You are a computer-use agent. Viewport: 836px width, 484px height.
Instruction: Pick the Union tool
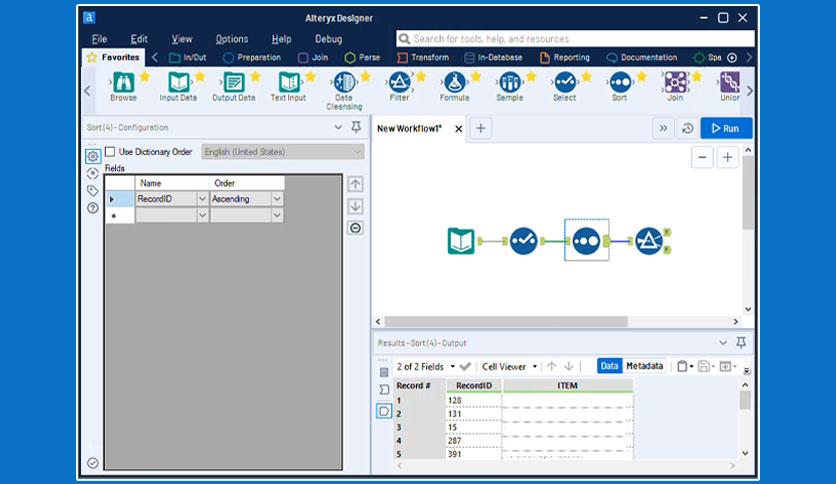pyautogui.click(x=729, y=83)
